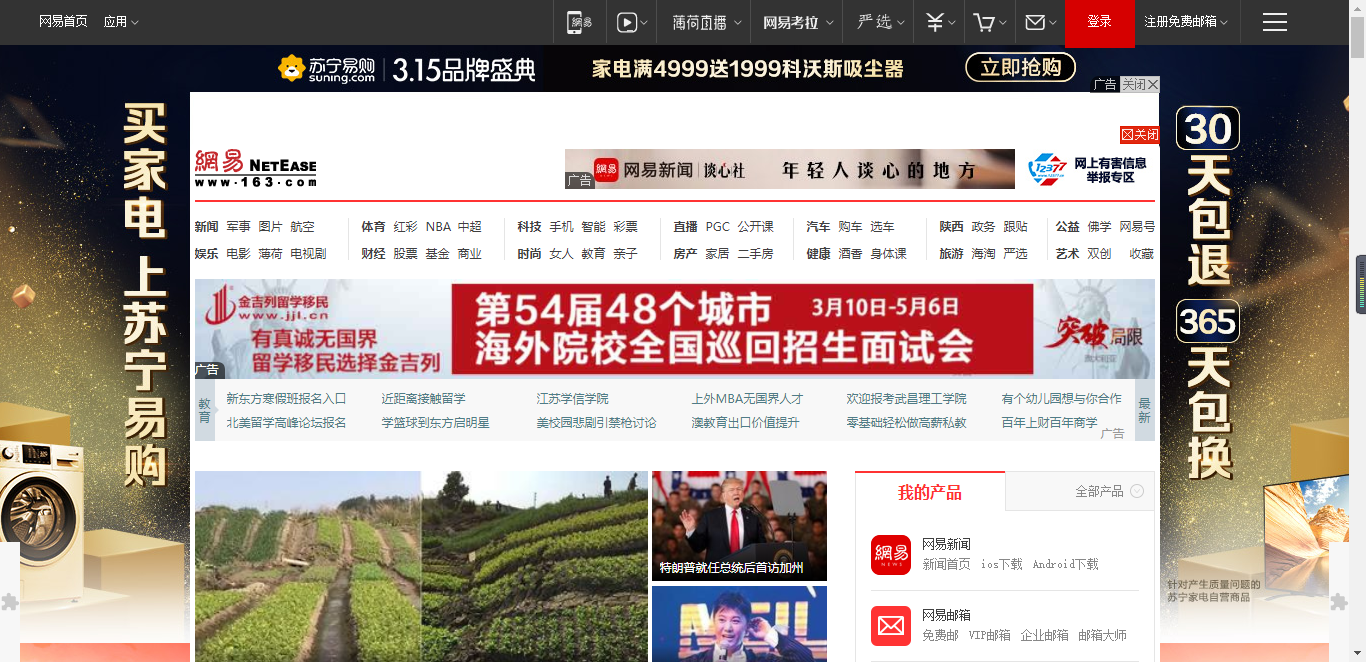Close the top banner ad with 关闭
Viewport: 1366px width, 662px height.
[x=1140, y=85]
